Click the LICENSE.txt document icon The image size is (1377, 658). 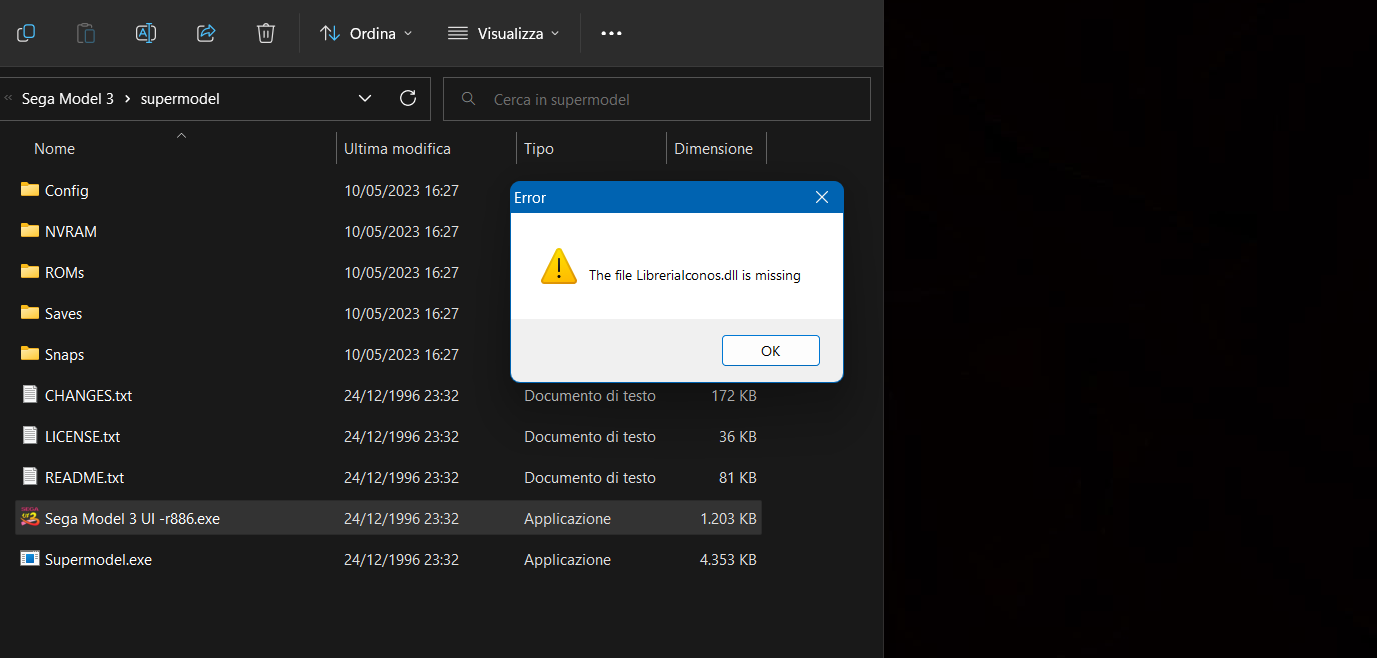coord(30,435)
